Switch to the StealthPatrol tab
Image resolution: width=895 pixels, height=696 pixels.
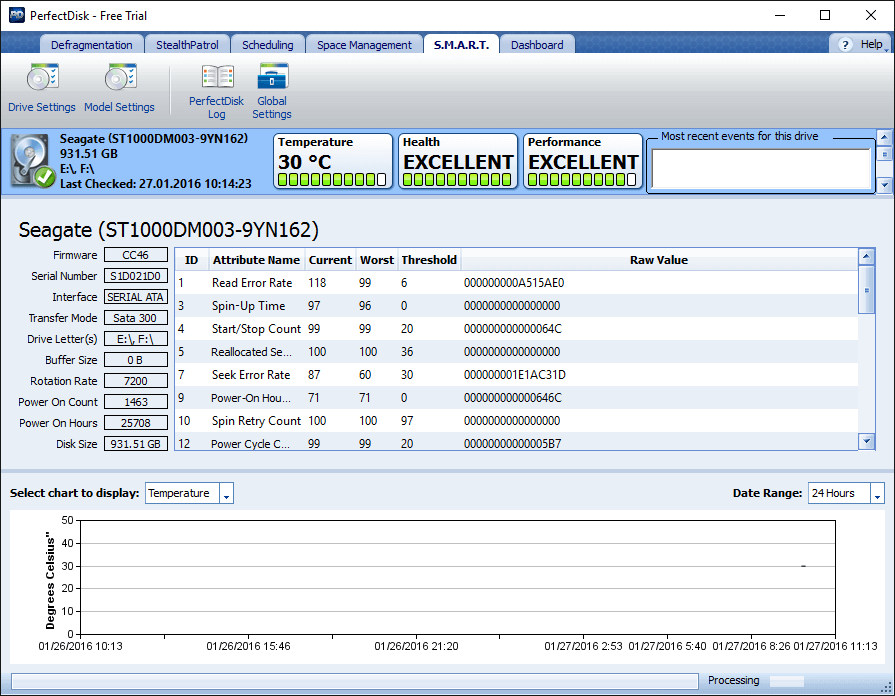pos(187,45)
